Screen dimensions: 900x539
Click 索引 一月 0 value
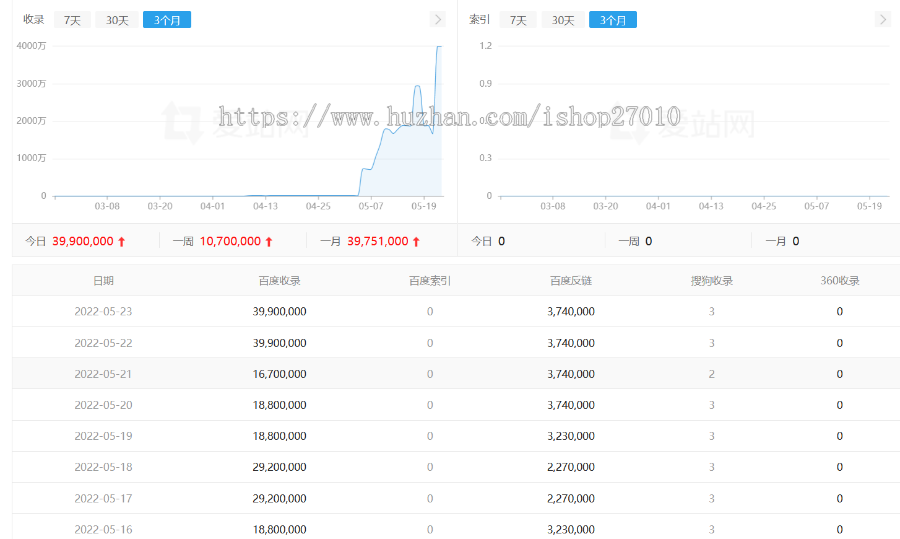(x=796, y=242)
